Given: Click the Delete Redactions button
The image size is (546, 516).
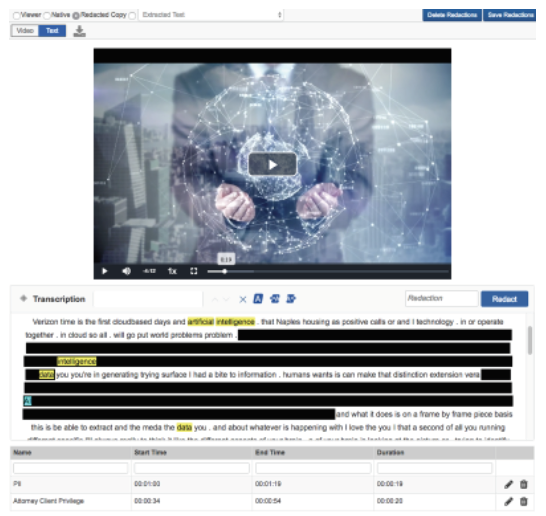Looking at the screenshot, I should pyautogui.click(x=452, y=15).
